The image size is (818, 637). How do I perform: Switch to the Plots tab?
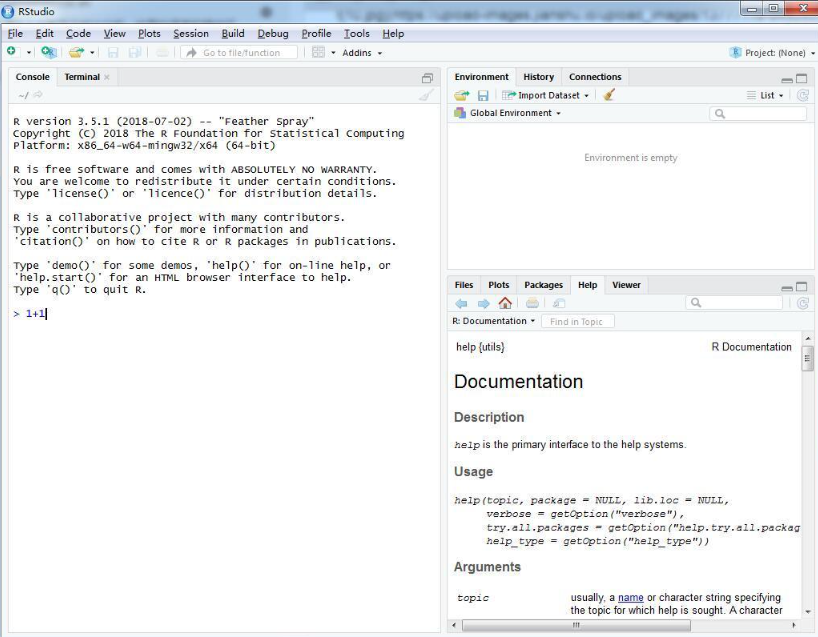(498, 285)
